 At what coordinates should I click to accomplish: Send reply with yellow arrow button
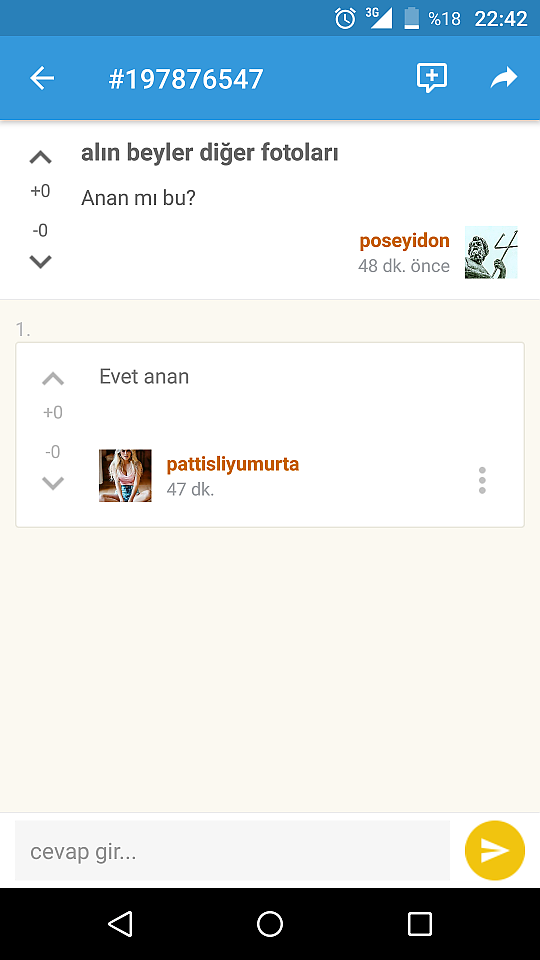pyautogui.click(x=495, y=850)
